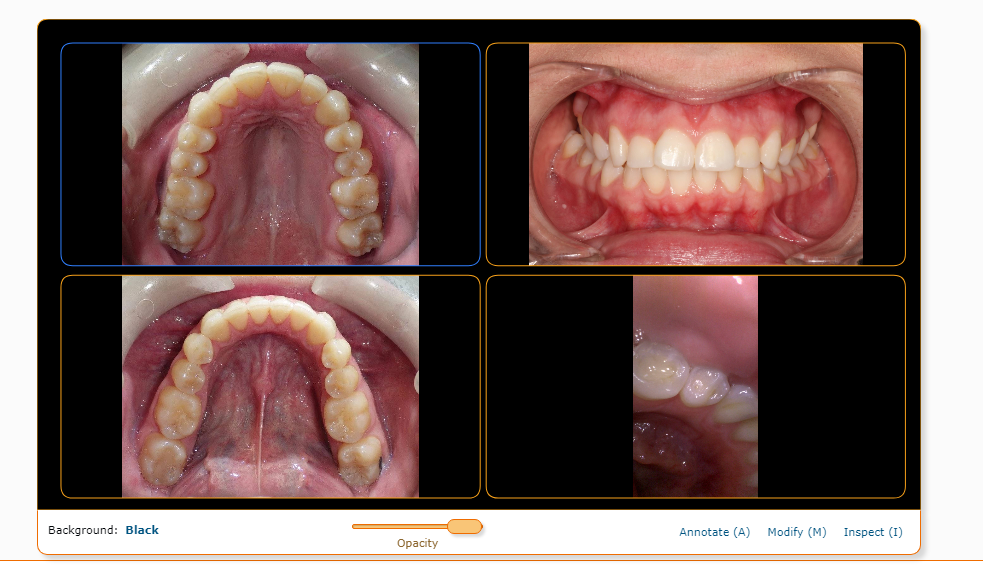This screenshot has height=573, width=983.
Task: Select the frontal smile teeth photo
Action: click(696, 154)
